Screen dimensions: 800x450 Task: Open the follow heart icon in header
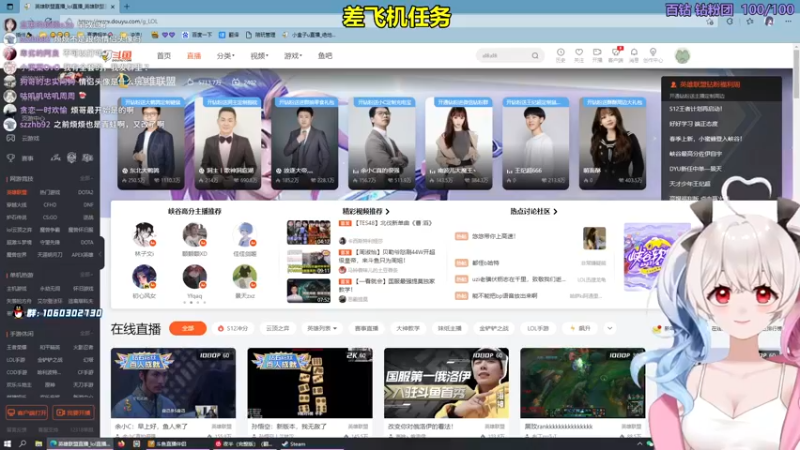(579, 53)
